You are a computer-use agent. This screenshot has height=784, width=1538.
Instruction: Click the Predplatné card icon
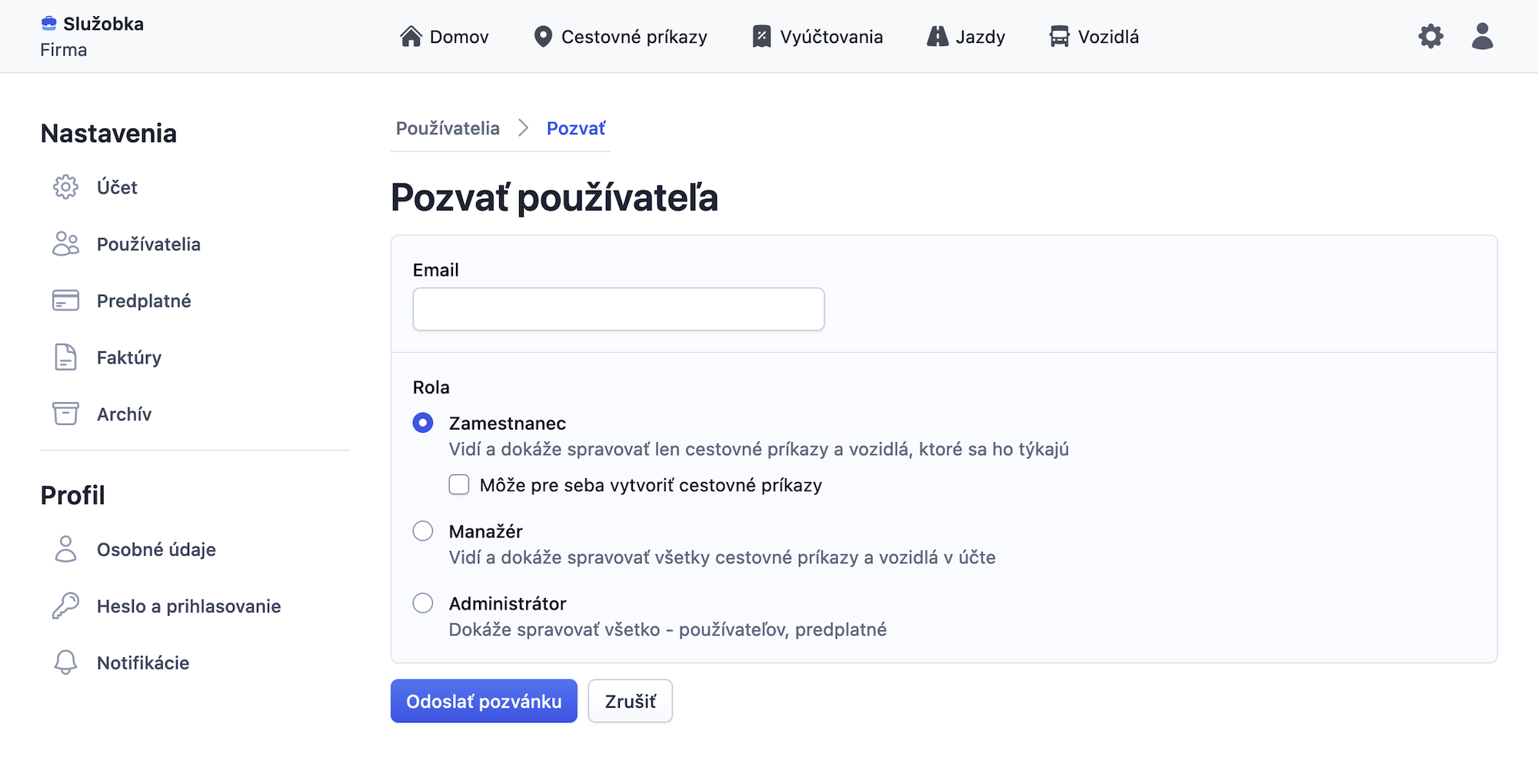click(x=66, y=301)
